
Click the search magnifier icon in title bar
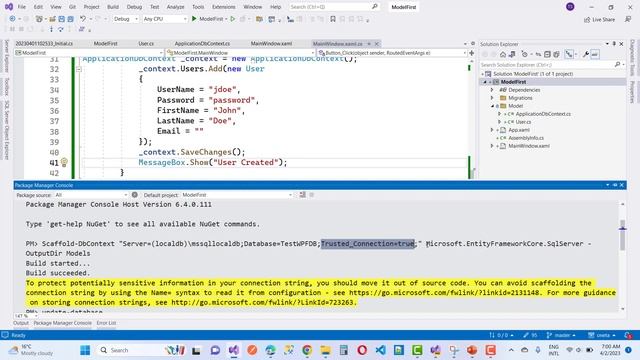pos(375,7)
